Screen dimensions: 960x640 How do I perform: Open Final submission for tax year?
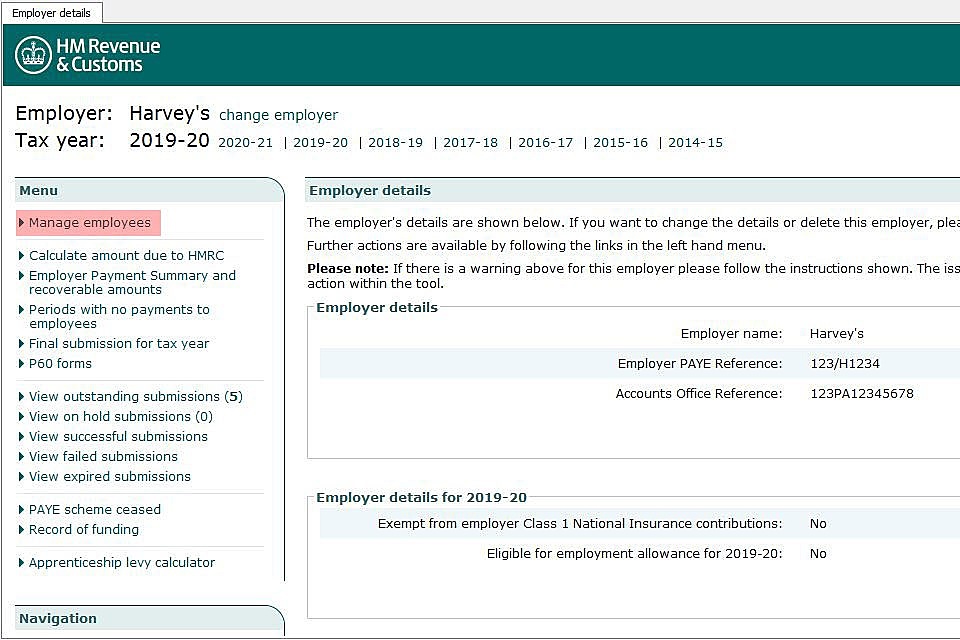coord(119,344)
